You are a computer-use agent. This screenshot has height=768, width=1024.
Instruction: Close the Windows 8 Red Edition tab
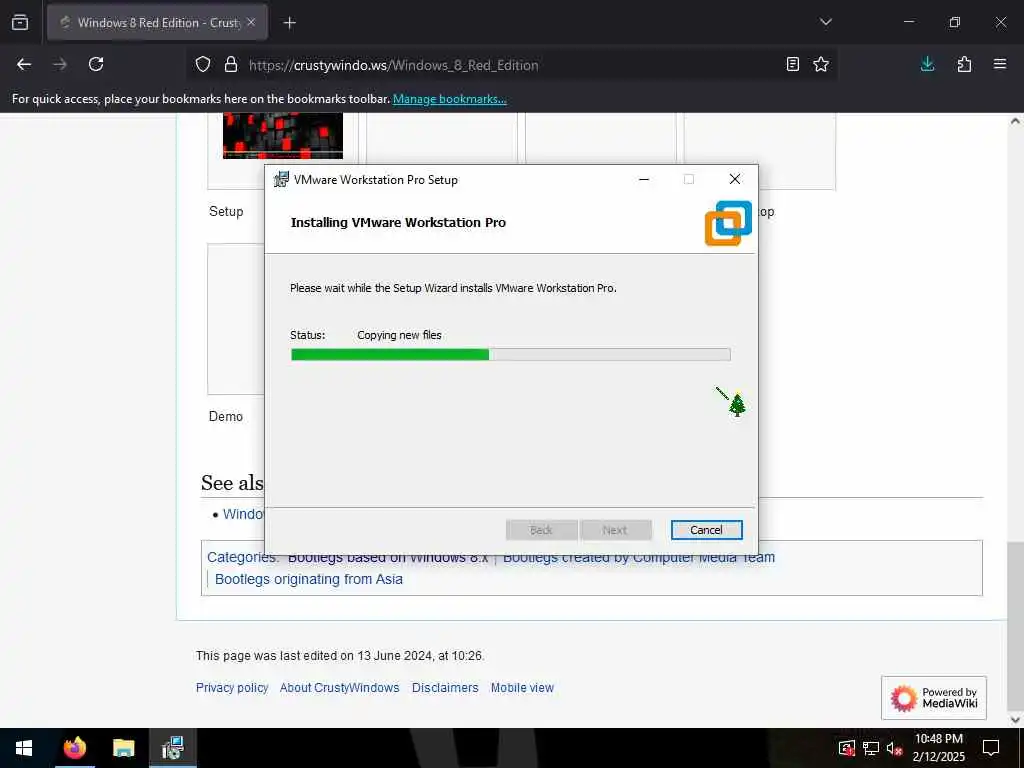pos(251,22)
